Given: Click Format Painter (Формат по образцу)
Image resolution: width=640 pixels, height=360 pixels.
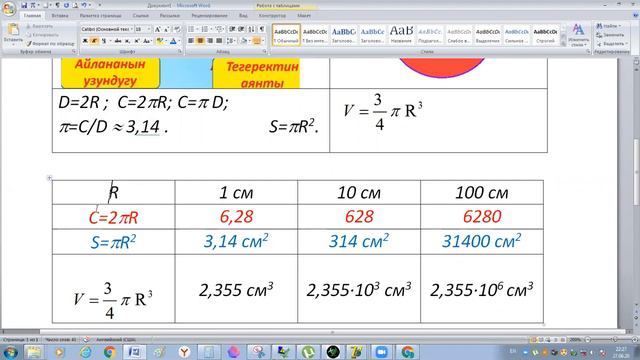Looking at the screenshot, I should point(51,43).
